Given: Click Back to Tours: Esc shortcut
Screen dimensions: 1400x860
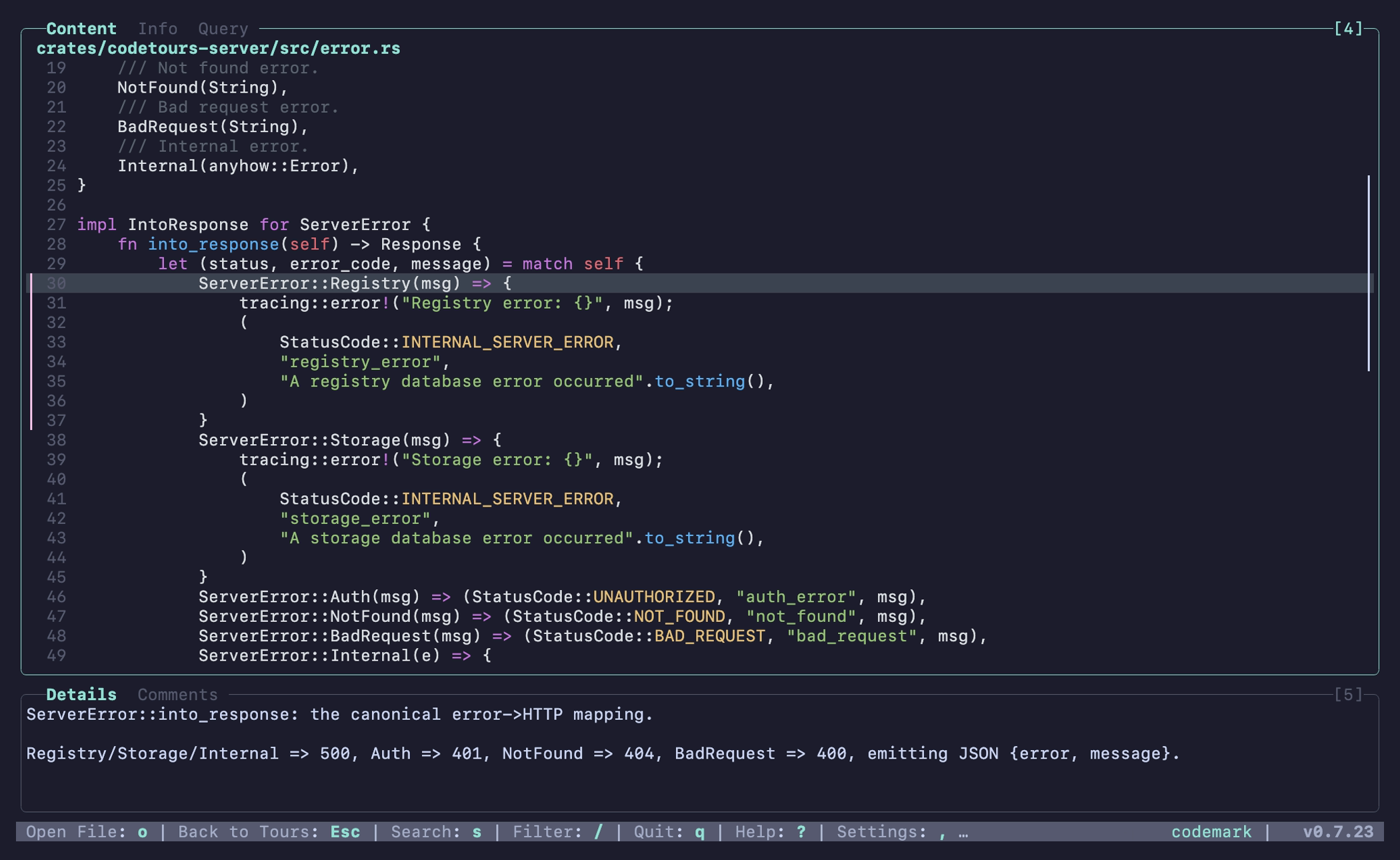Looking at the screenshot, I should [269, 832].
